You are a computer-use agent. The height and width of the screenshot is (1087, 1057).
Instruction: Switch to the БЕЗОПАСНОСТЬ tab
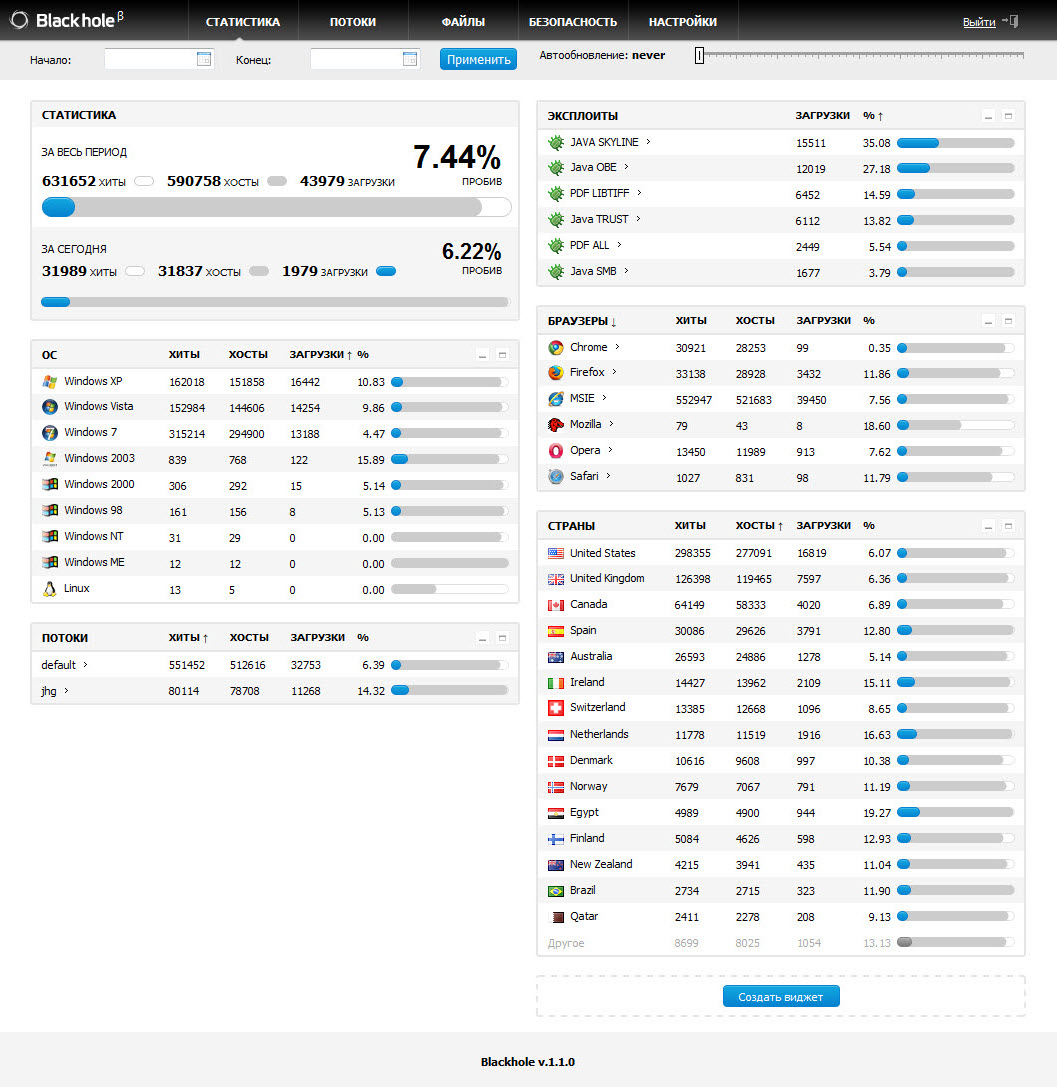pos(572,19)
